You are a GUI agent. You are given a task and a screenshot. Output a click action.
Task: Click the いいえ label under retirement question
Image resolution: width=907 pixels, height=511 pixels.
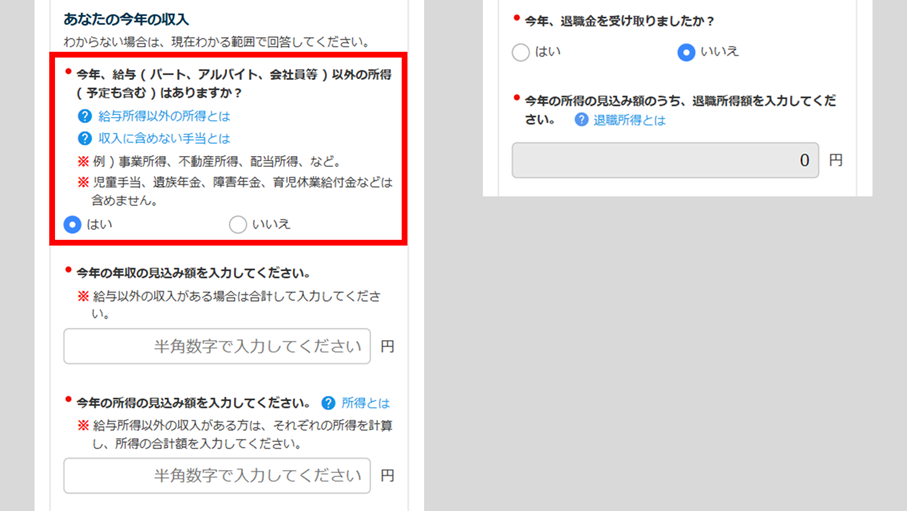(x=720, y=52)
